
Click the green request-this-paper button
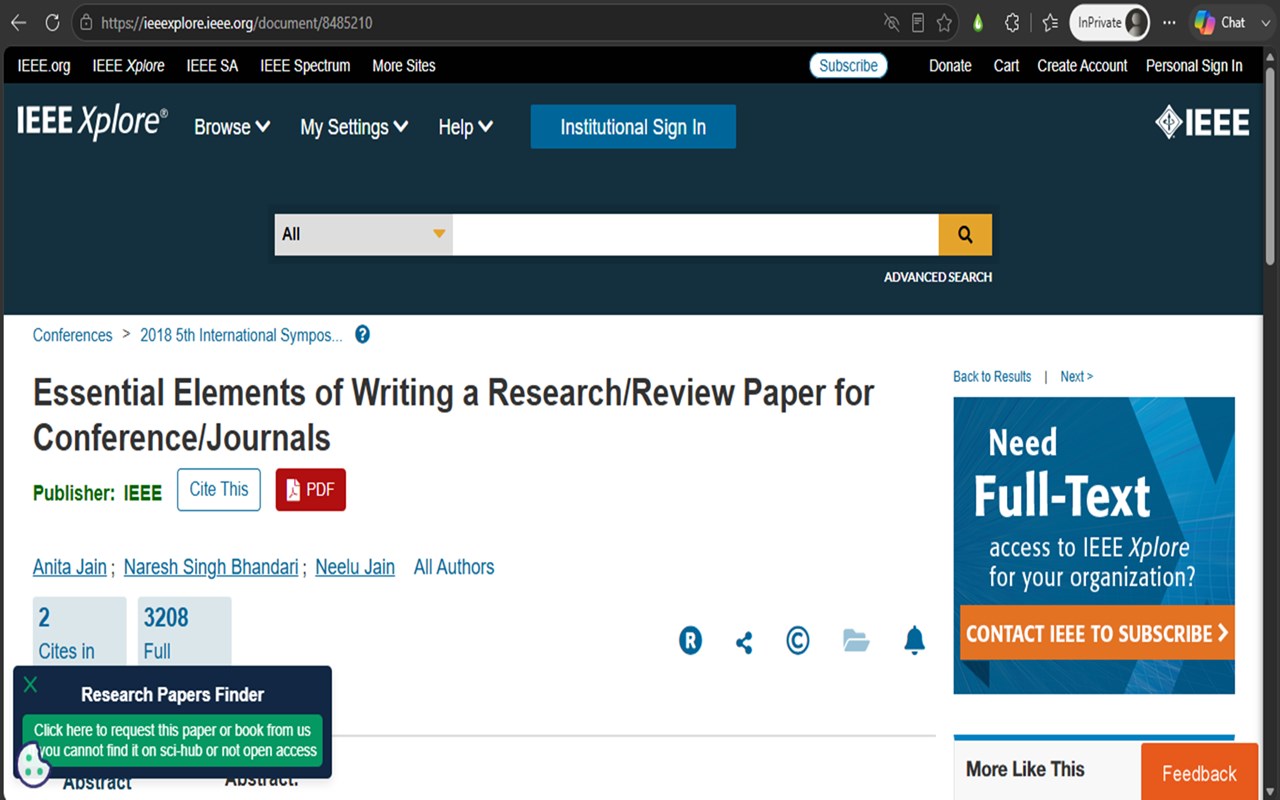tap(173, 740)
